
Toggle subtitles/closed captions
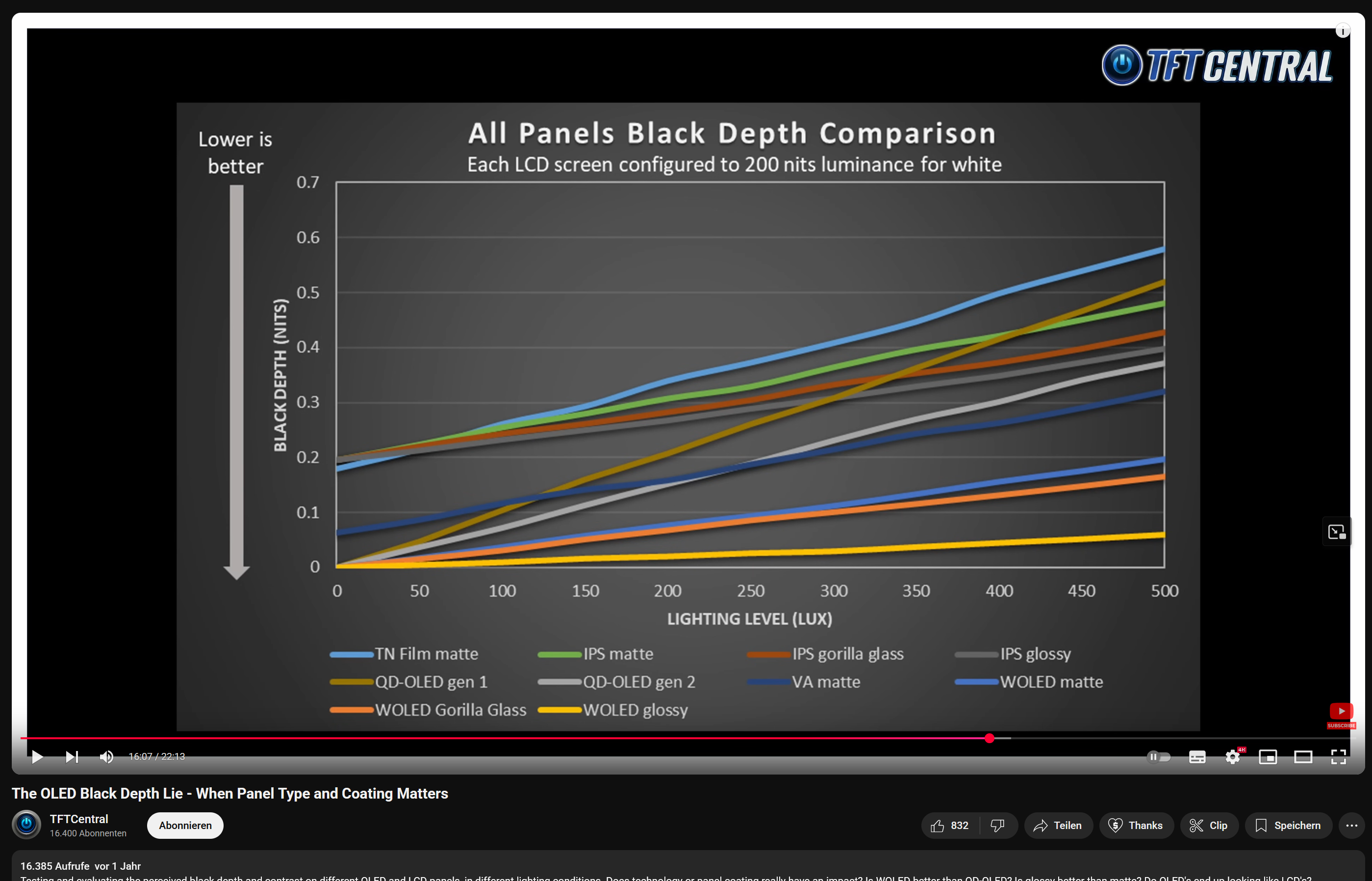1197,757
